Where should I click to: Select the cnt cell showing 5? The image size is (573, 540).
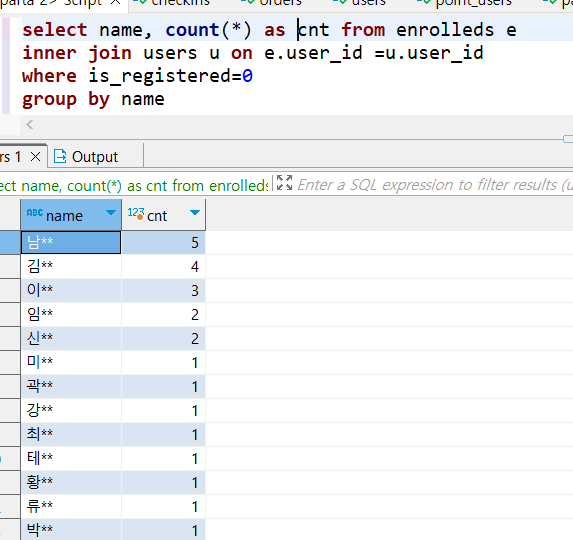[163, 242]
